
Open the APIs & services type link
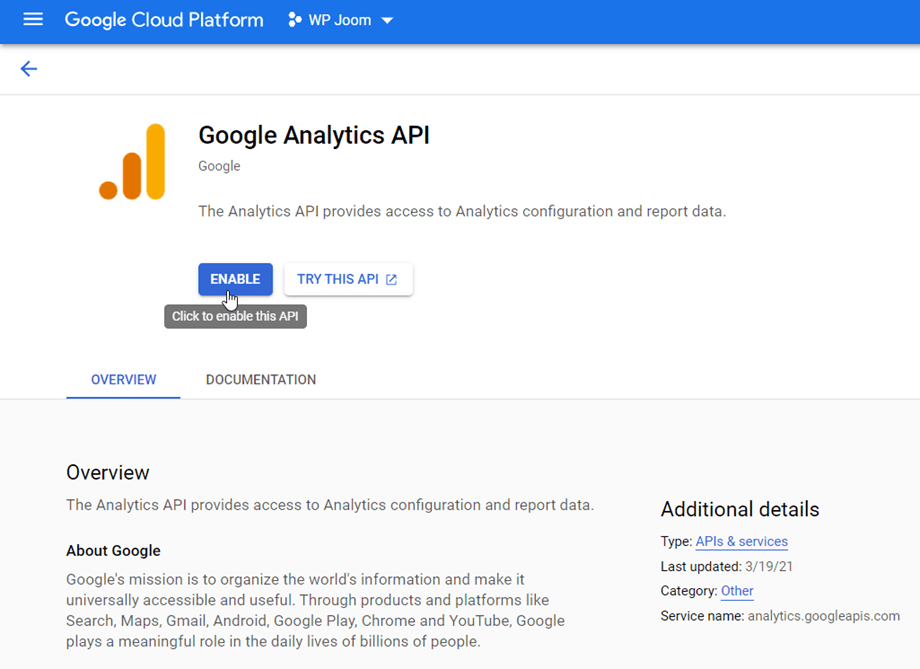point(742,542)
